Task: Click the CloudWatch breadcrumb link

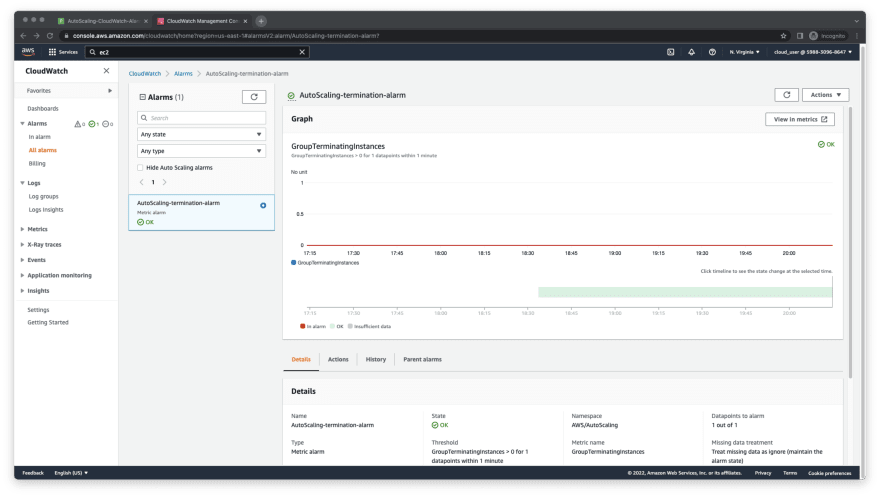Action: tap(145, 73)
